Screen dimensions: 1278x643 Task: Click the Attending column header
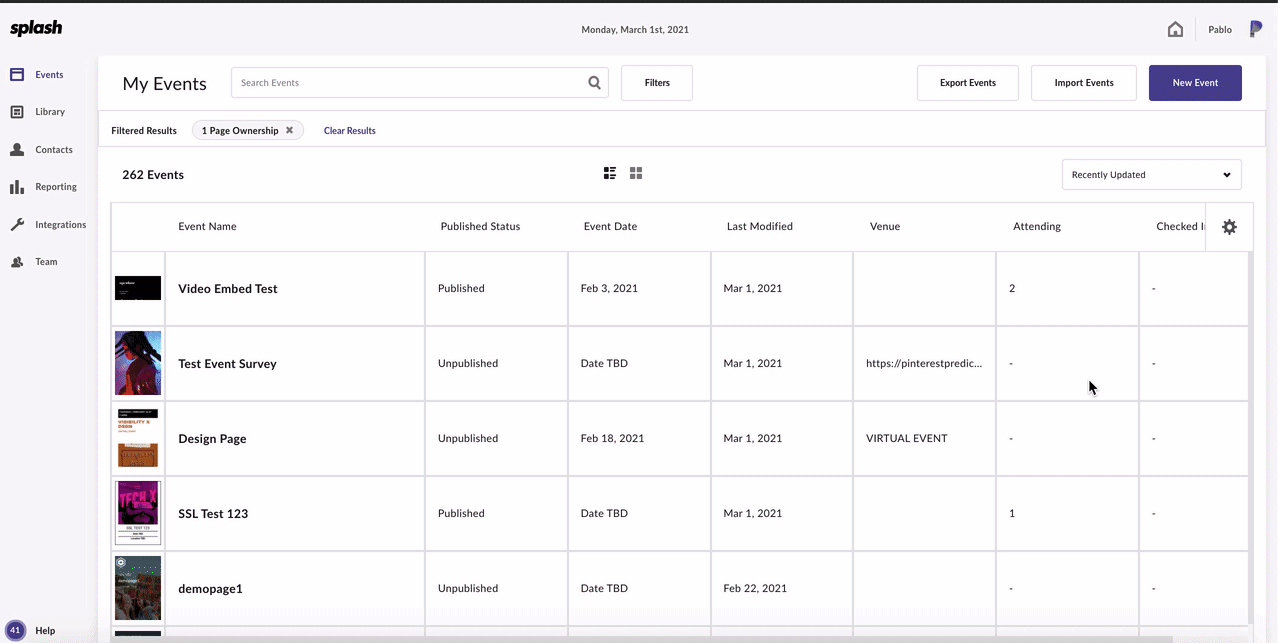[1037, 227]
